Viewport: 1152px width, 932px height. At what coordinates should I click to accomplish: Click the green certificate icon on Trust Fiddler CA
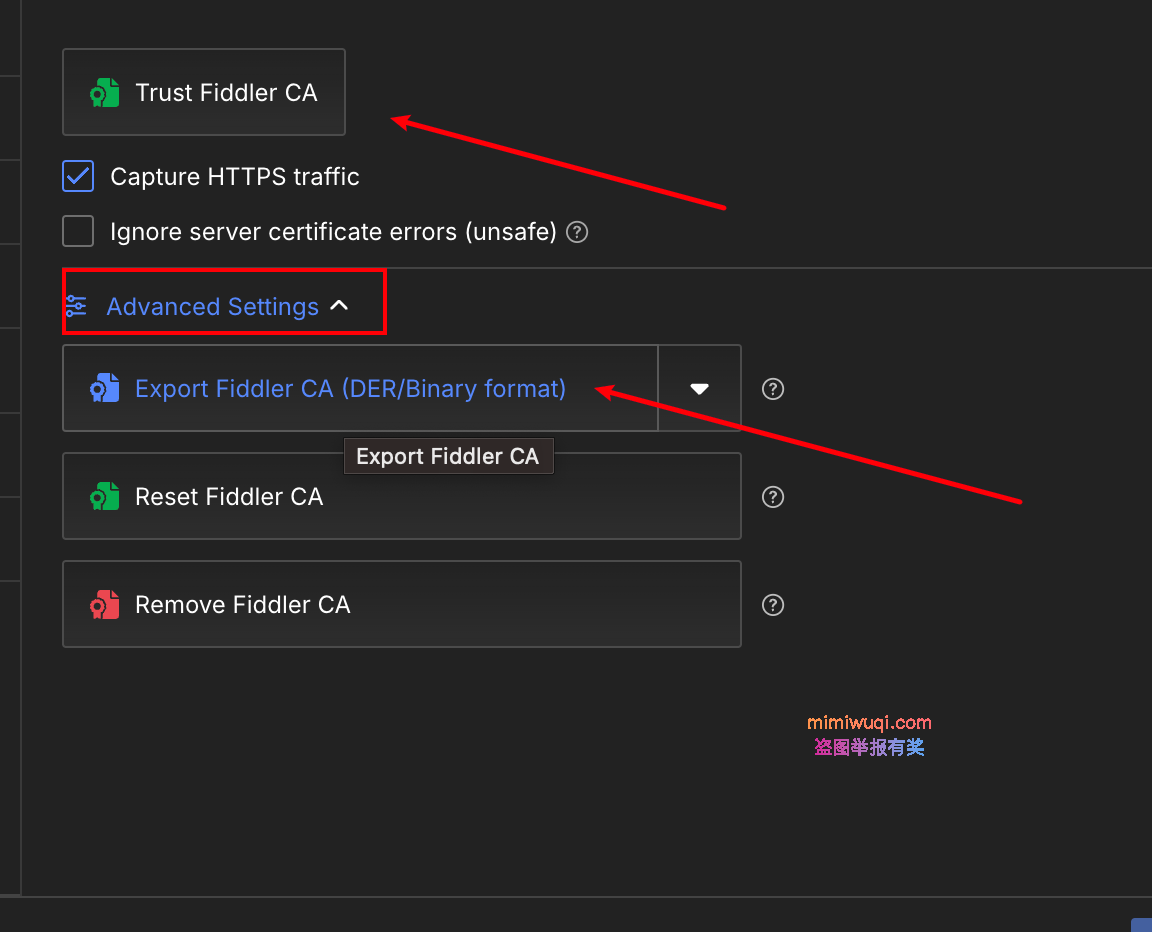pos(104,93)
